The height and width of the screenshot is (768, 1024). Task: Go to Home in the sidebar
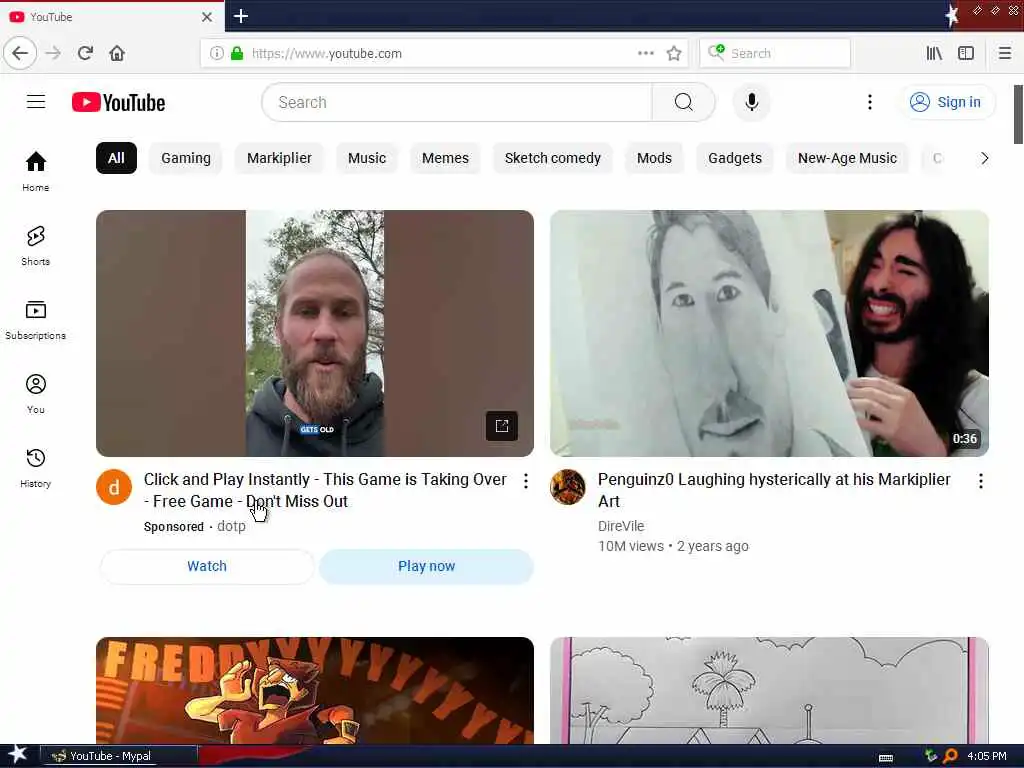coord(36,171)
